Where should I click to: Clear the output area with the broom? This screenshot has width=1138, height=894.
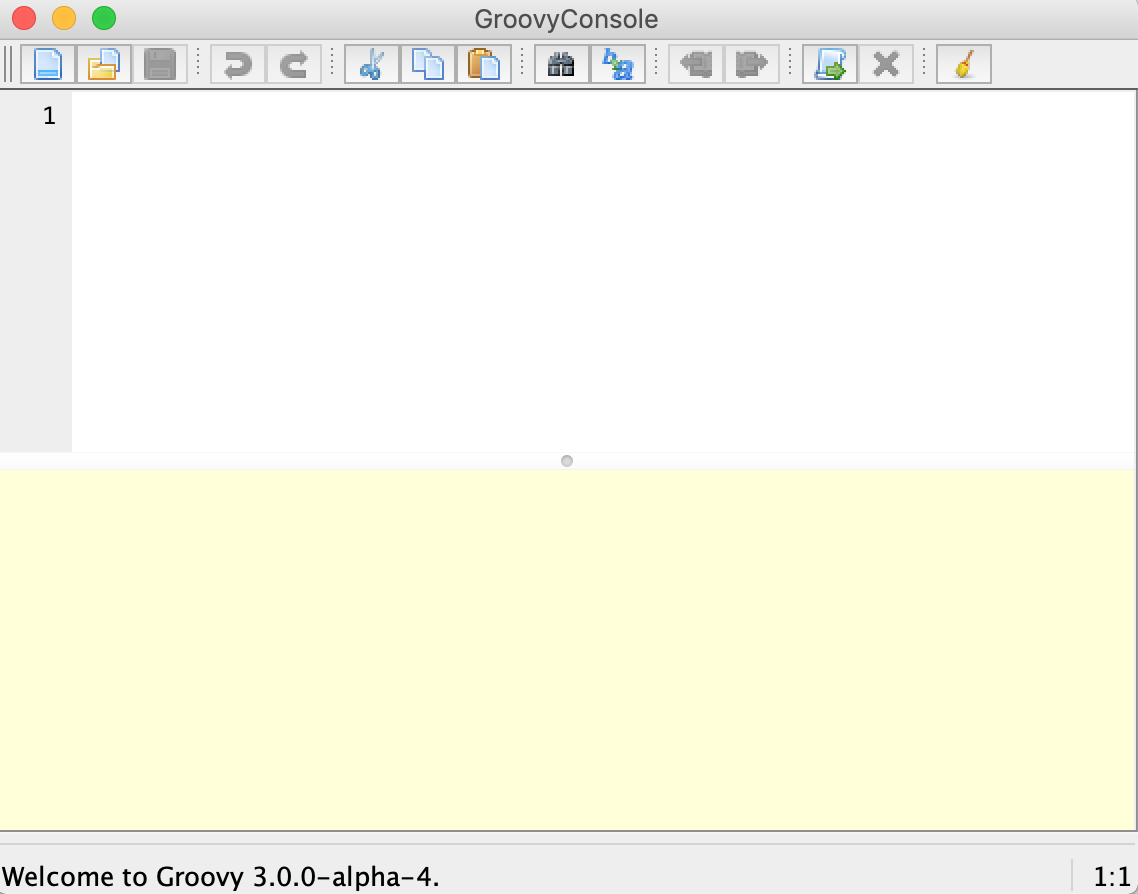click(x=963, y=64)
